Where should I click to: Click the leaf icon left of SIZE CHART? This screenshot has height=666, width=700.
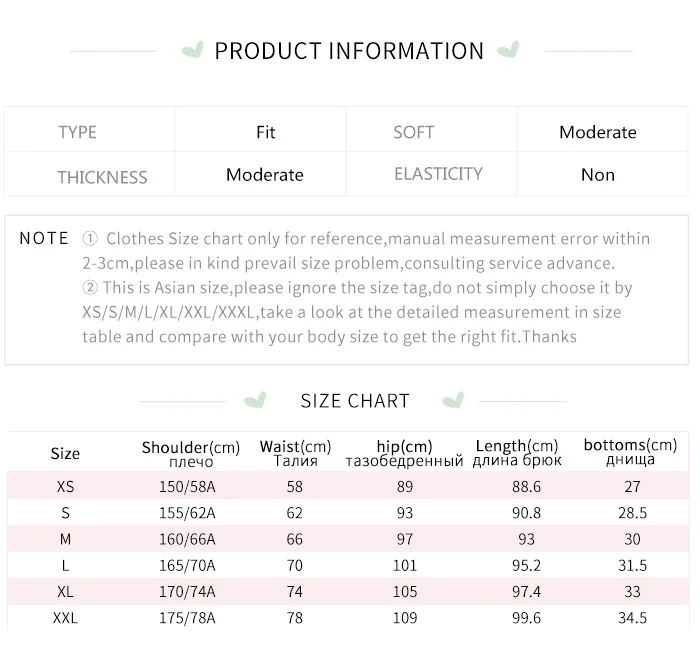point(258,401)
